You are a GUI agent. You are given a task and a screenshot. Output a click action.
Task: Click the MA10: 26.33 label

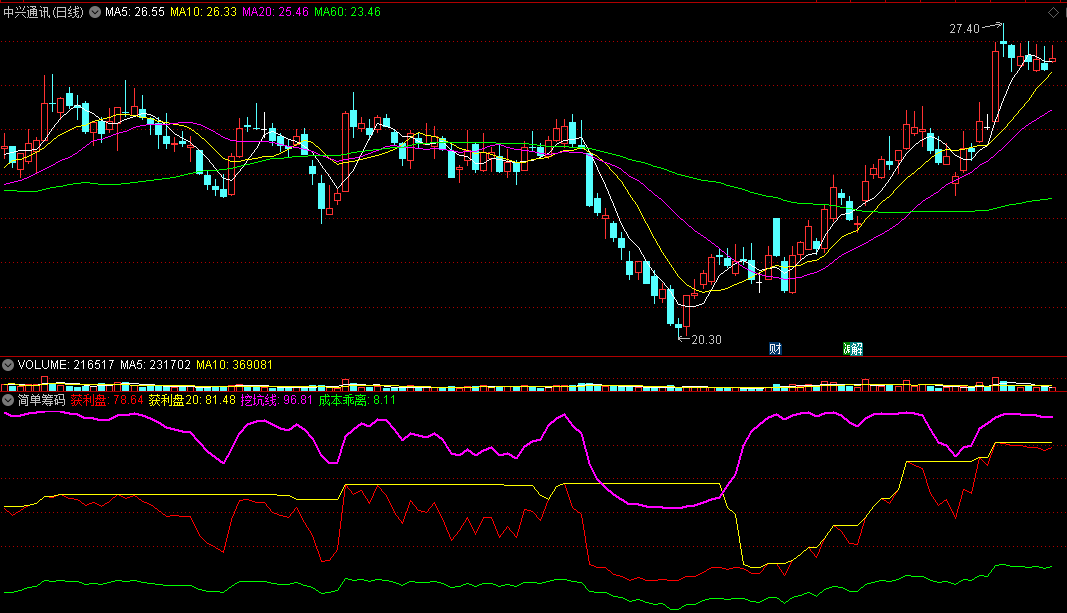point(203,12)
